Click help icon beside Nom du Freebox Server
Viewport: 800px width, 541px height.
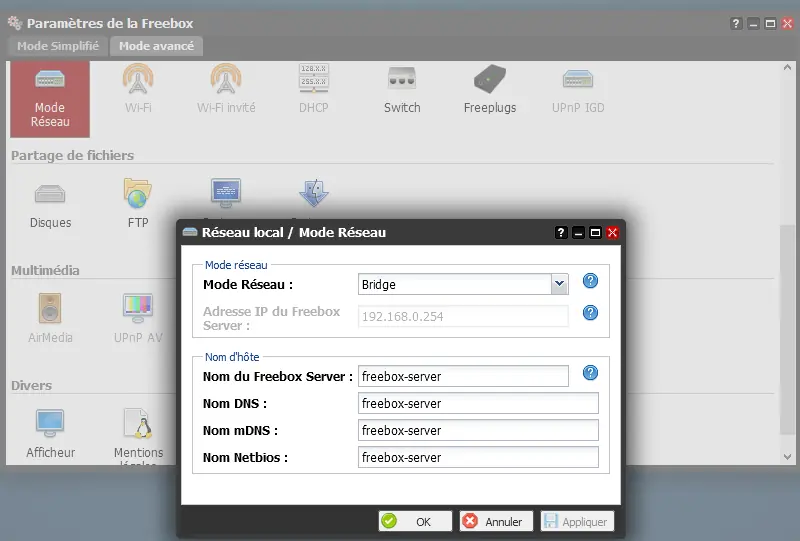tap(590, 373)
